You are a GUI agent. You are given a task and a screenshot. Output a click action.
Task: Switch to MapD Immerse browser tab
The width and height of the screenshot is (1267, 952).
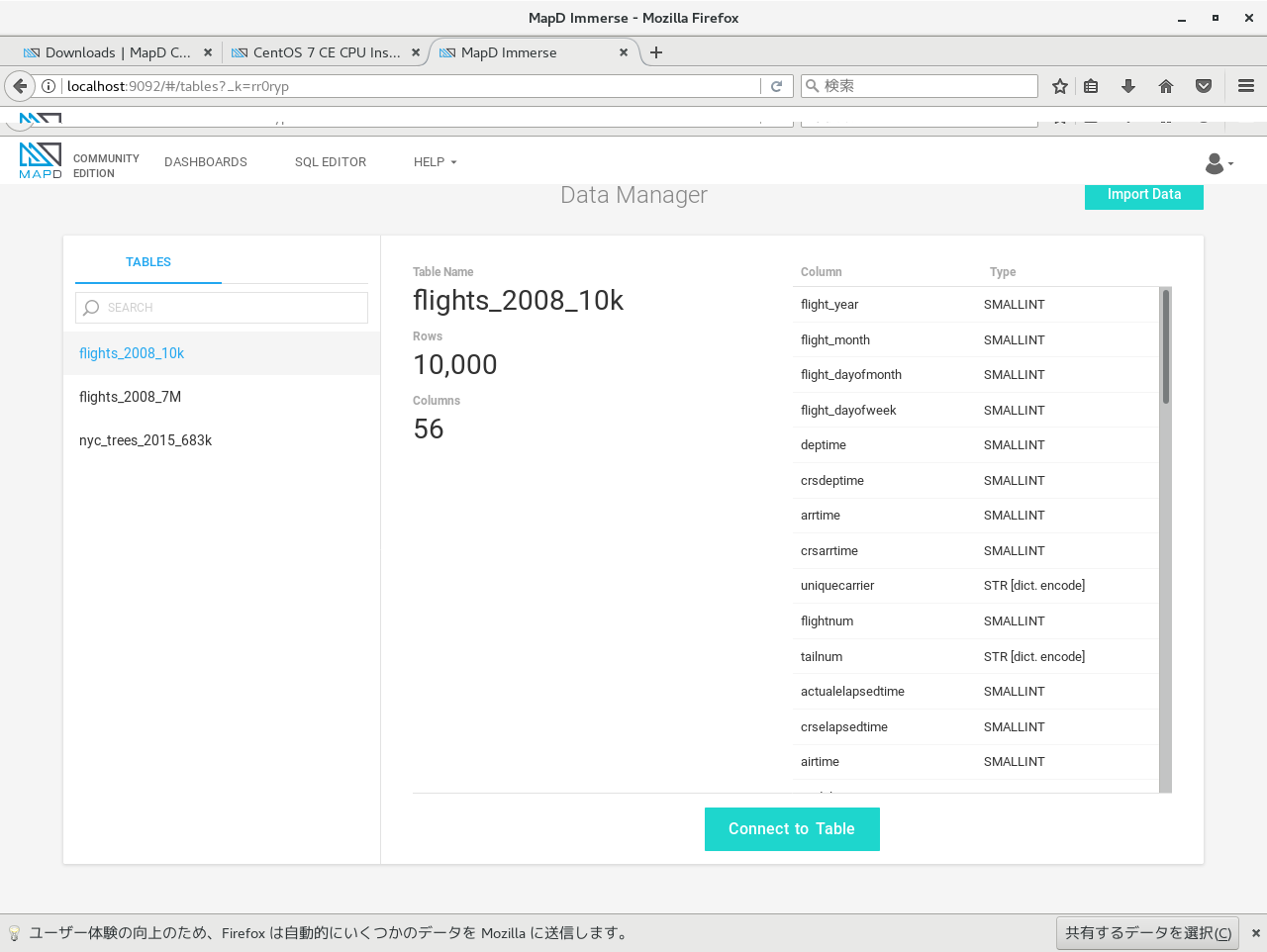coord(535,52)
